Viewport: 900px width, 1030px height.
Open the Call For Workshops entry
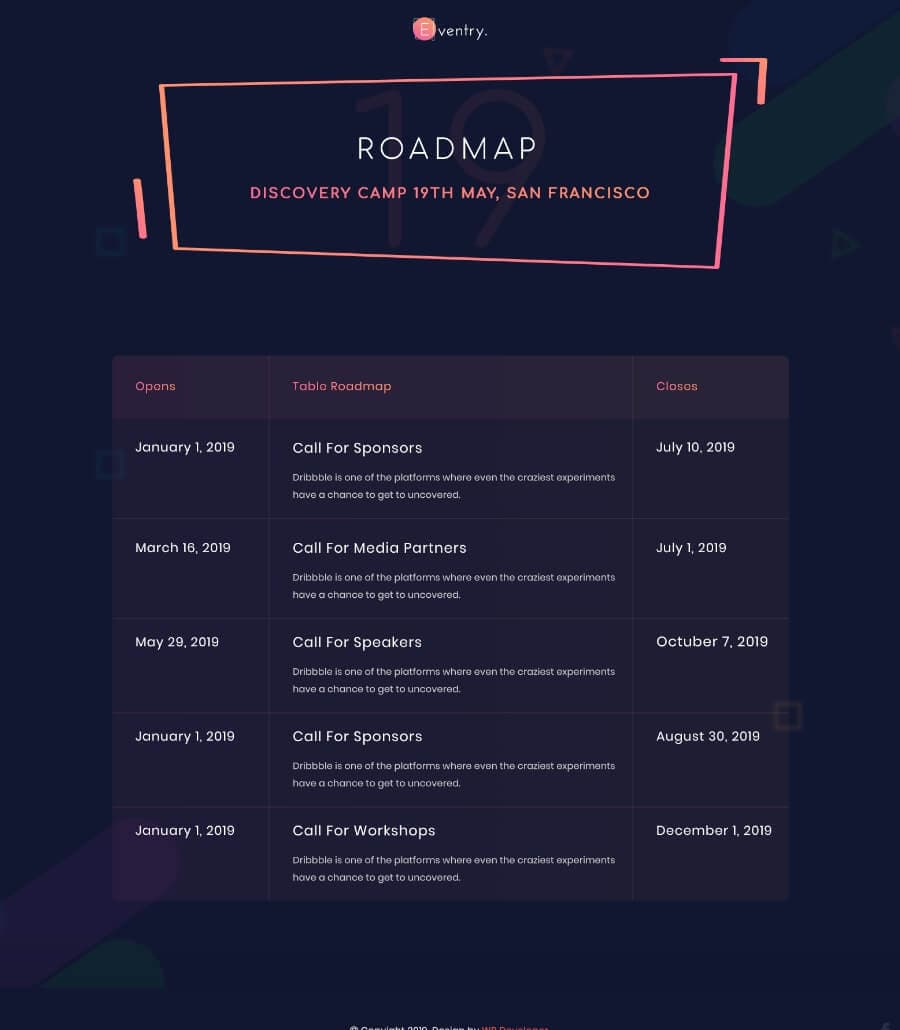coord(364,831)
